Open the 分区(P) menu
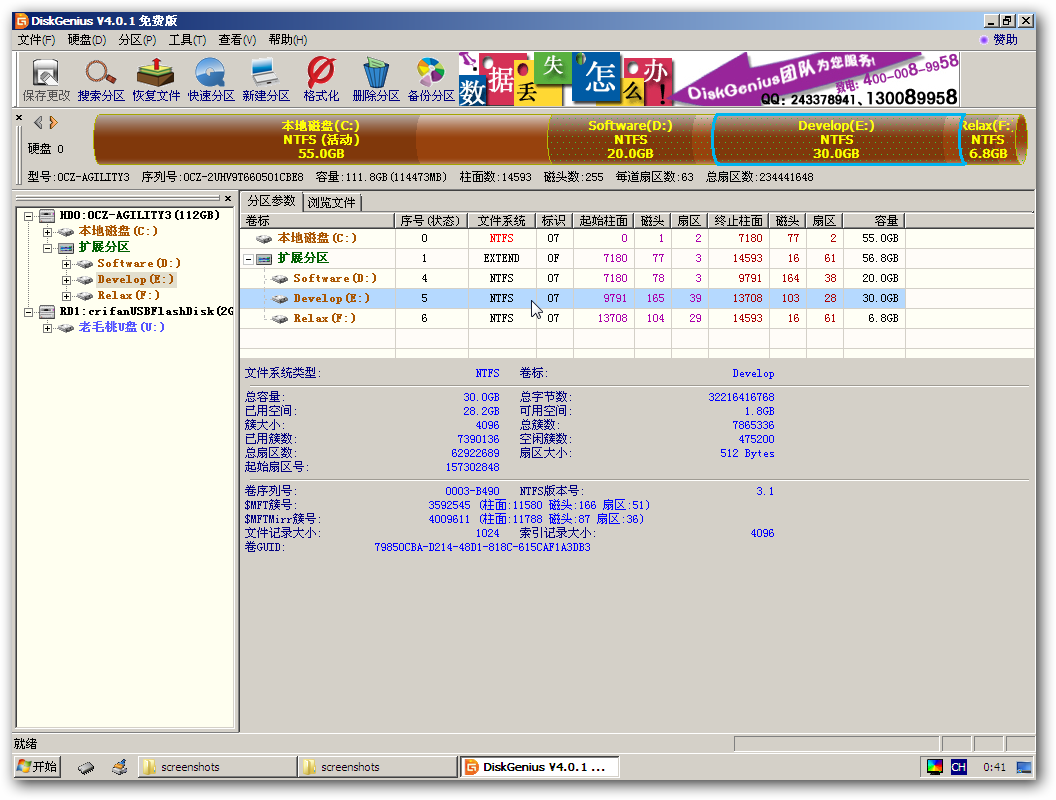 137,40
